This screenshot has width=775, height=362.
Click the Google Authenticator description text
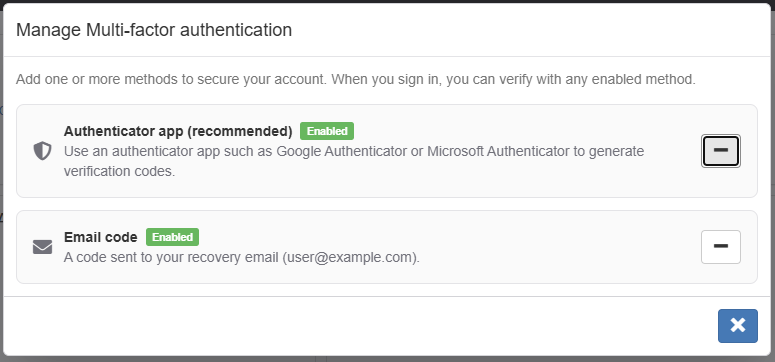(354, 161)
